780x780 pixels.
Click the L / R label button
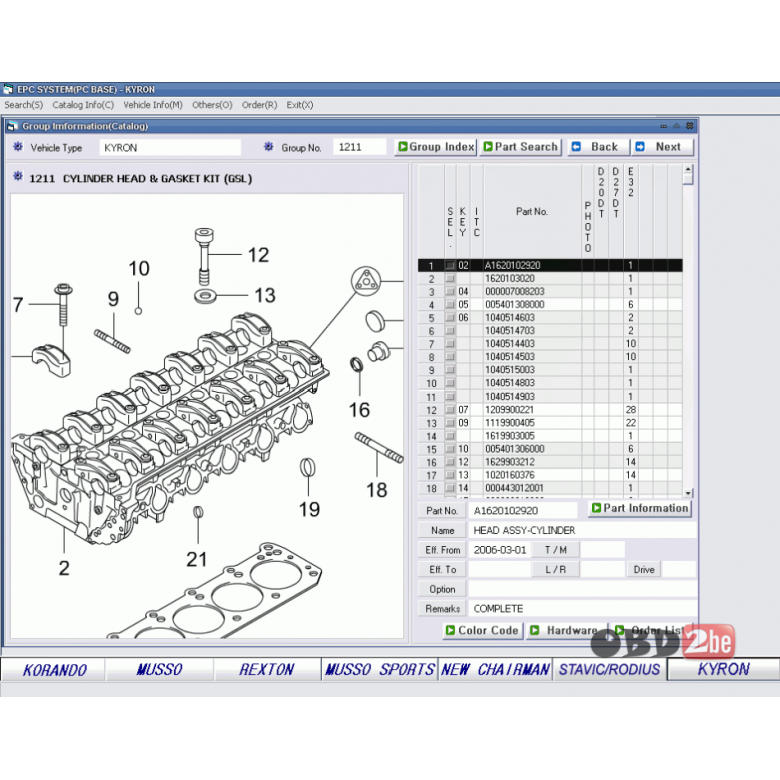(556, 570)
